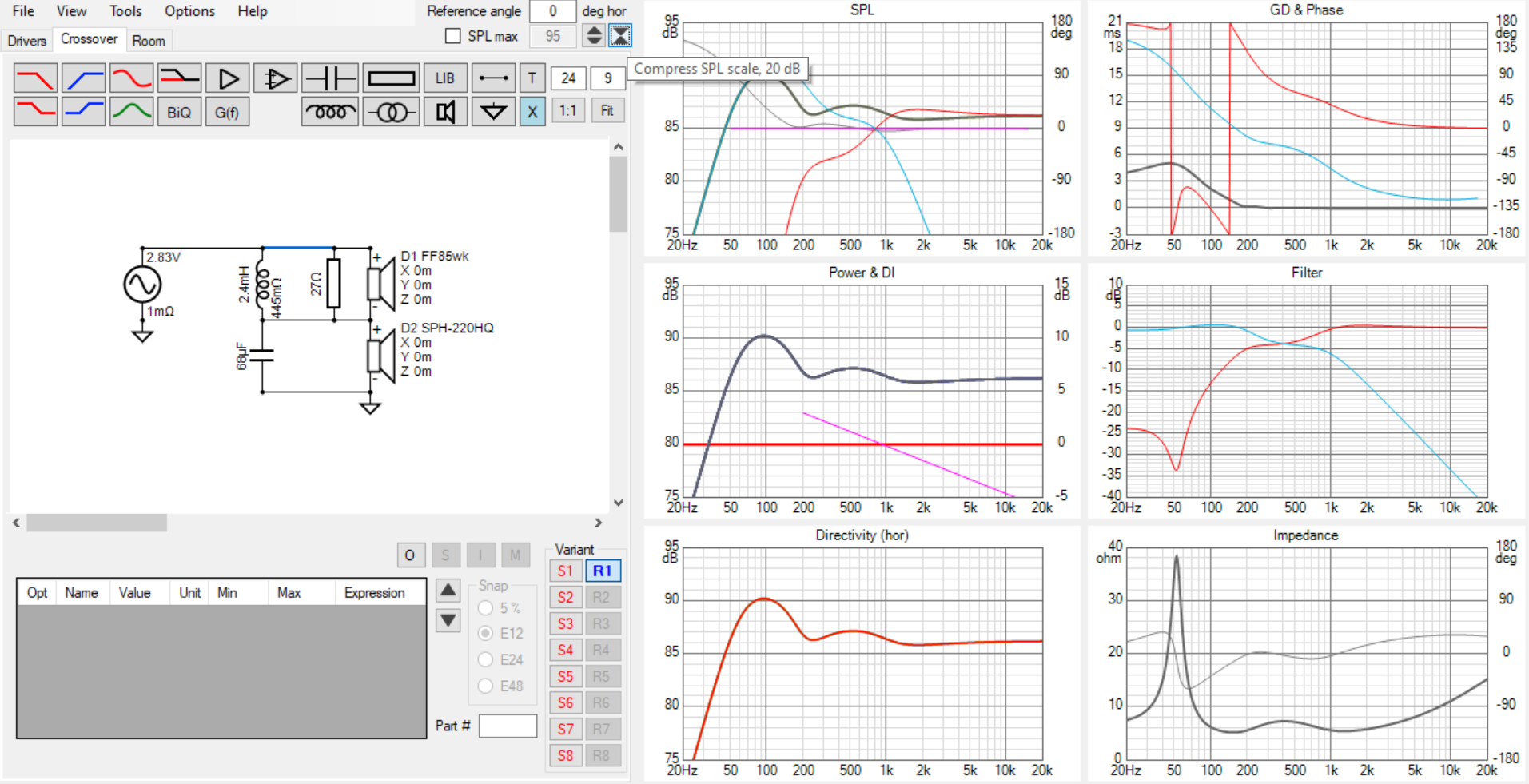
Task: Select the 27Ω resistor in the schematic
Action: [333, 284]
